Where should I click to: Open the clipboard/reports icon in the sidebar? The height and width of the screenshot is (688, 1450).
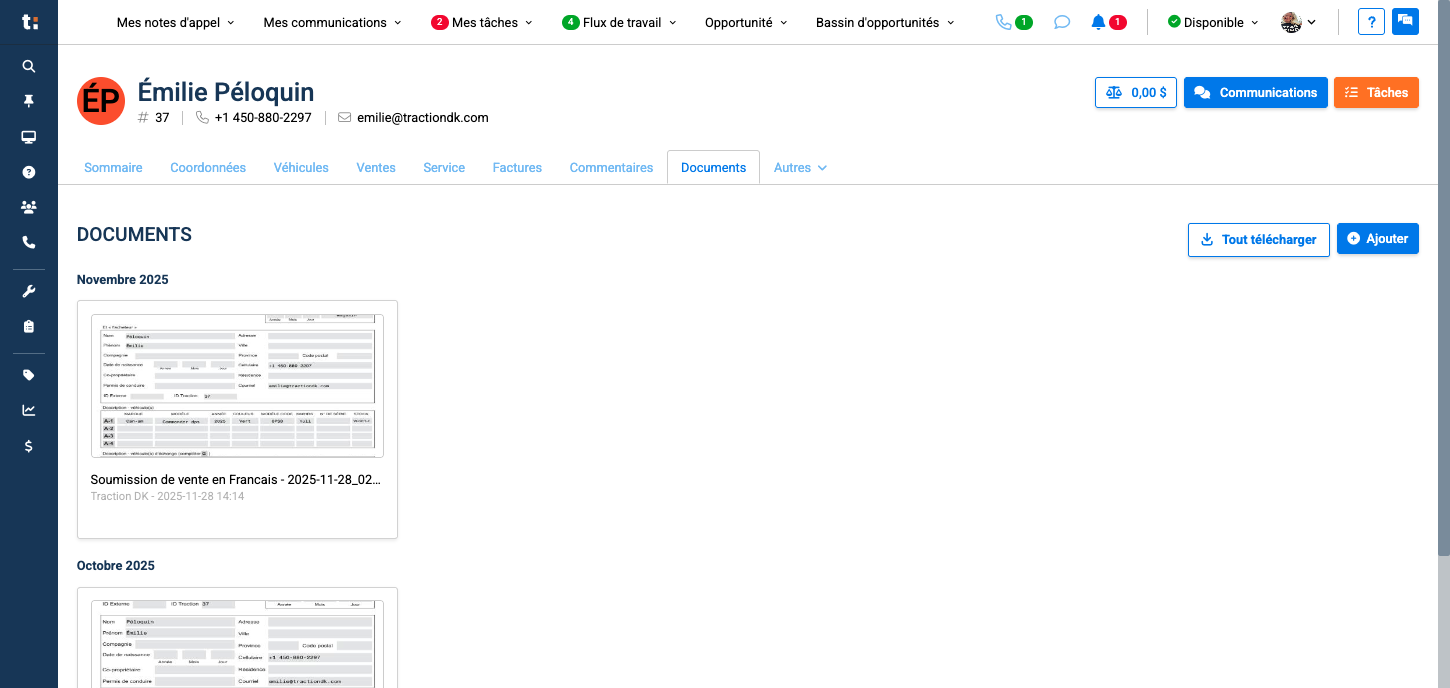click(28, 325)
